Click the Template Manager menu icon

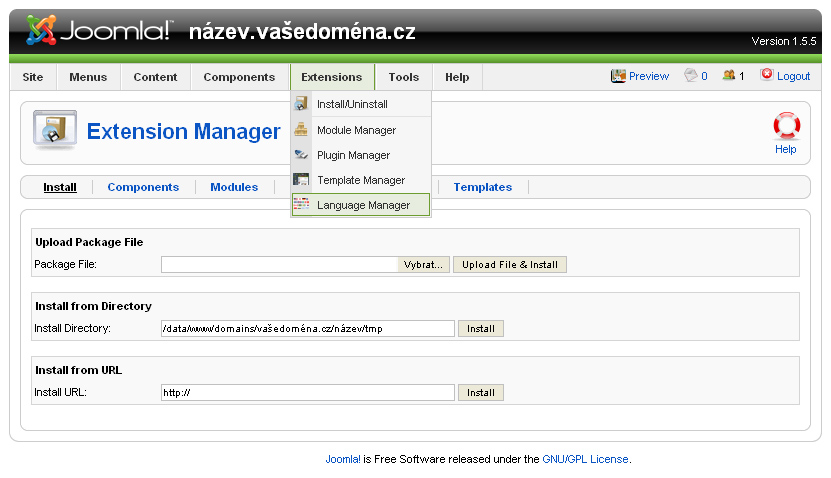tap(301, 180)
